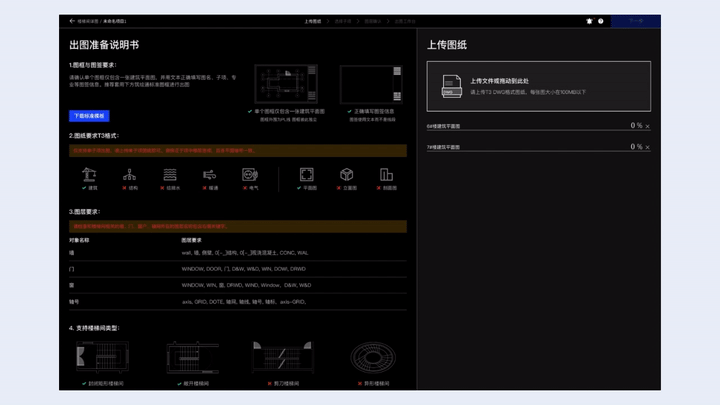Click the upload drop zone box

tap(538, 86)
